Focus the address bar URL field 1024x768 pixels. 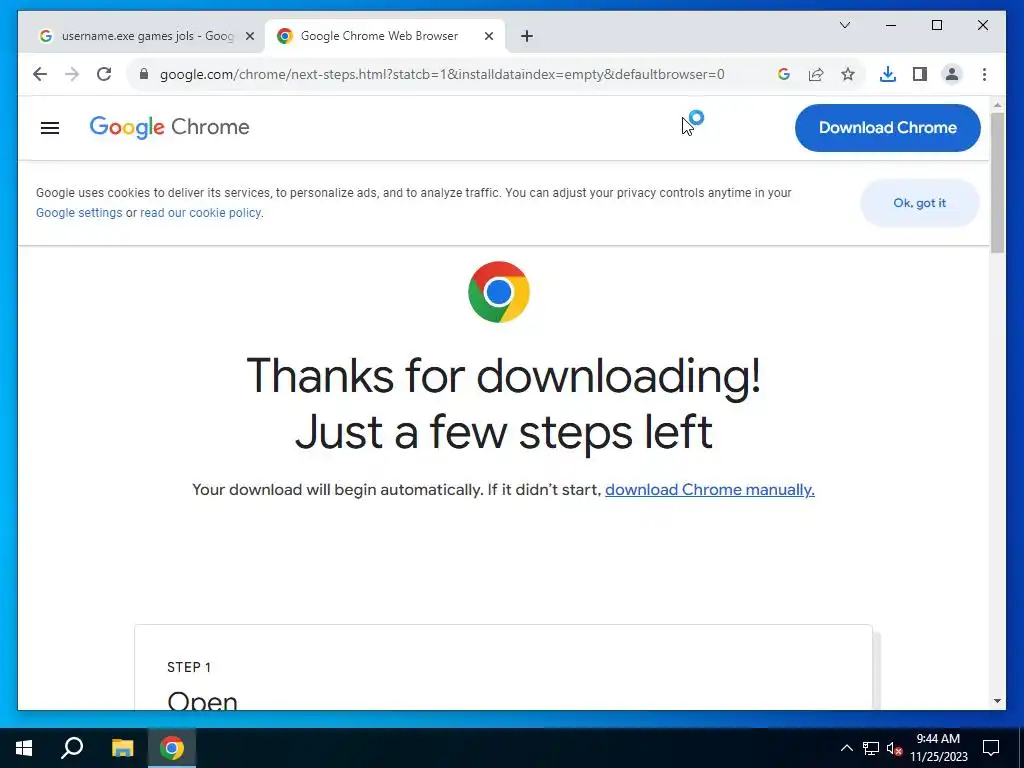click(442, 74)
